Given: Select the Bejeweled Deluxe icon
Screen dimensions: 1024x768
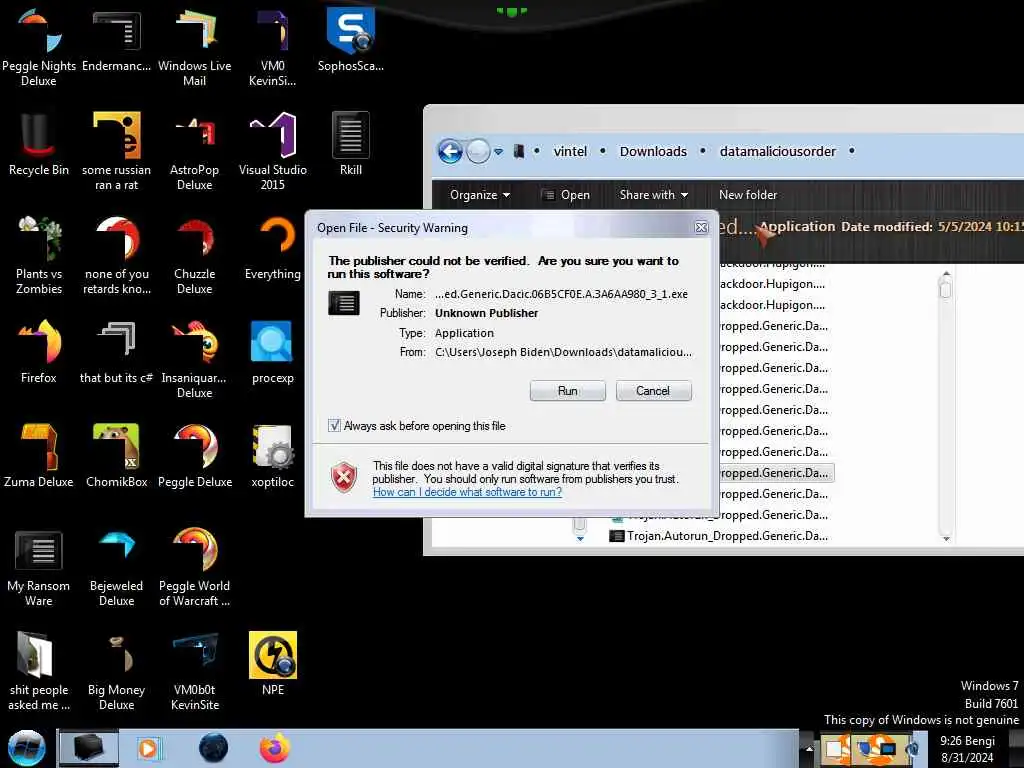Looking at the screenshot, I should pyautogui.click(x=116, y=568).
